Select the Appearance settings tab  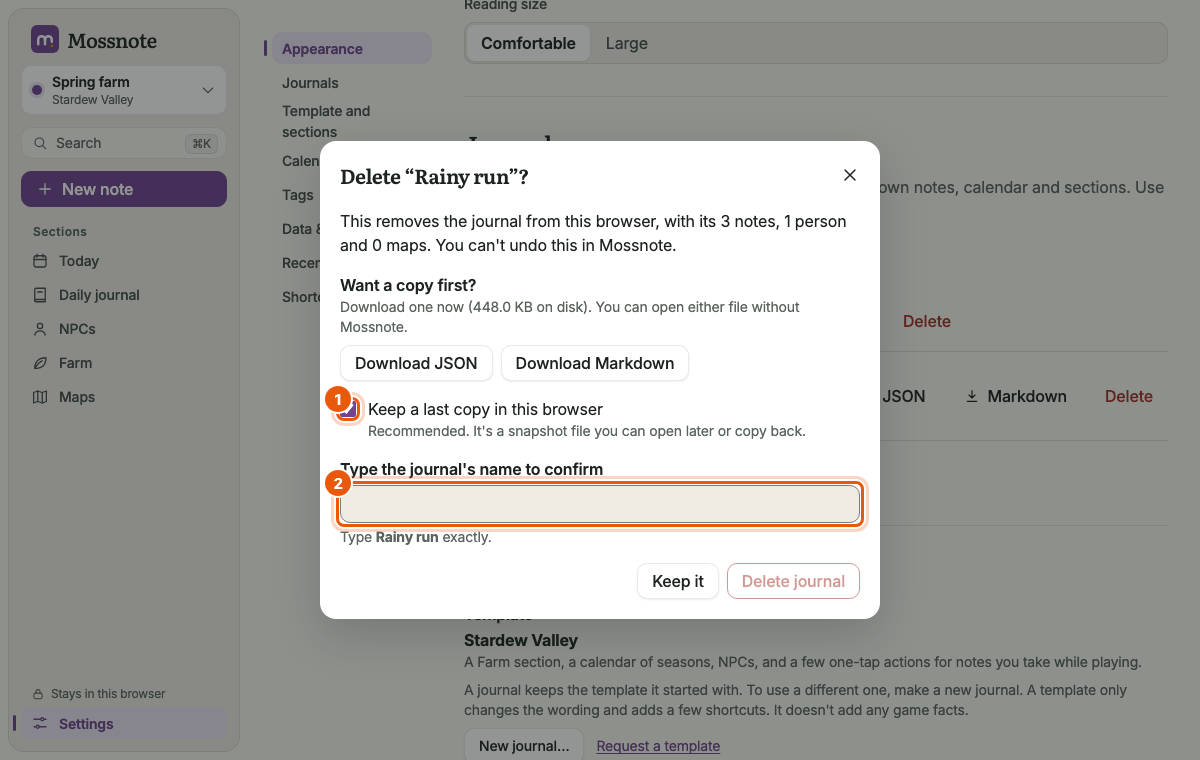(351, 49)
